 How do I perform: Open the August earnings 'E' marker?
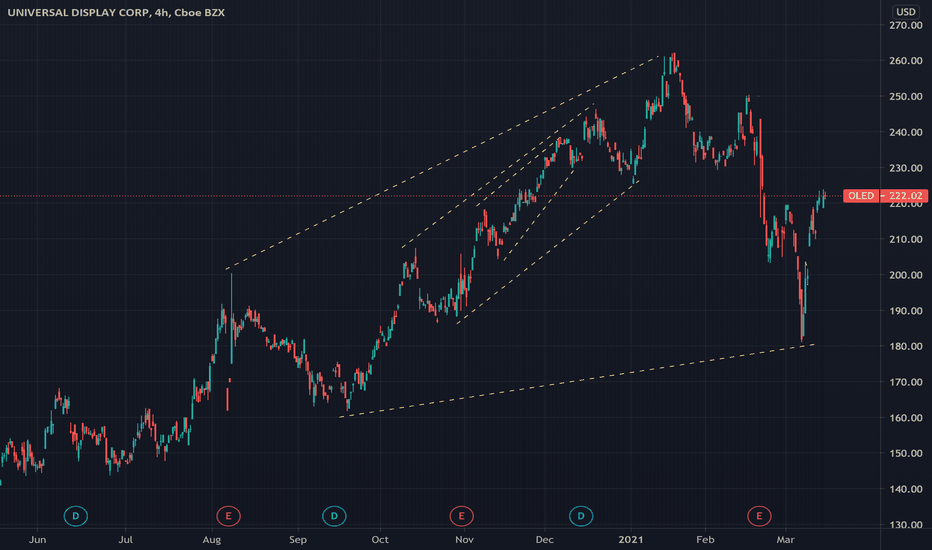[228, 516]
